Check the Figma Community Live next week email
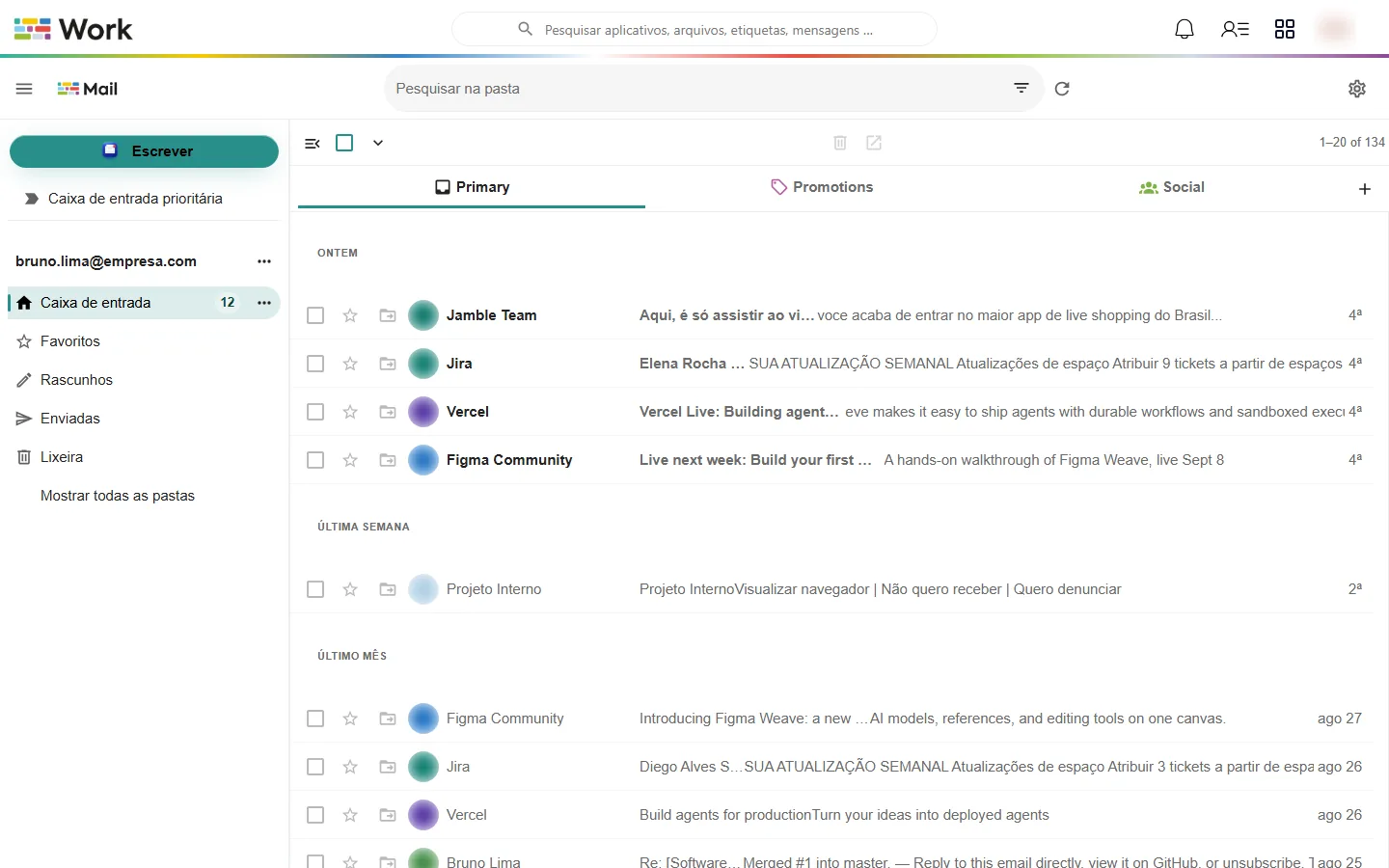Viewport: 1389px width, 868px height. pyautogui.click(x=315, y=460)
